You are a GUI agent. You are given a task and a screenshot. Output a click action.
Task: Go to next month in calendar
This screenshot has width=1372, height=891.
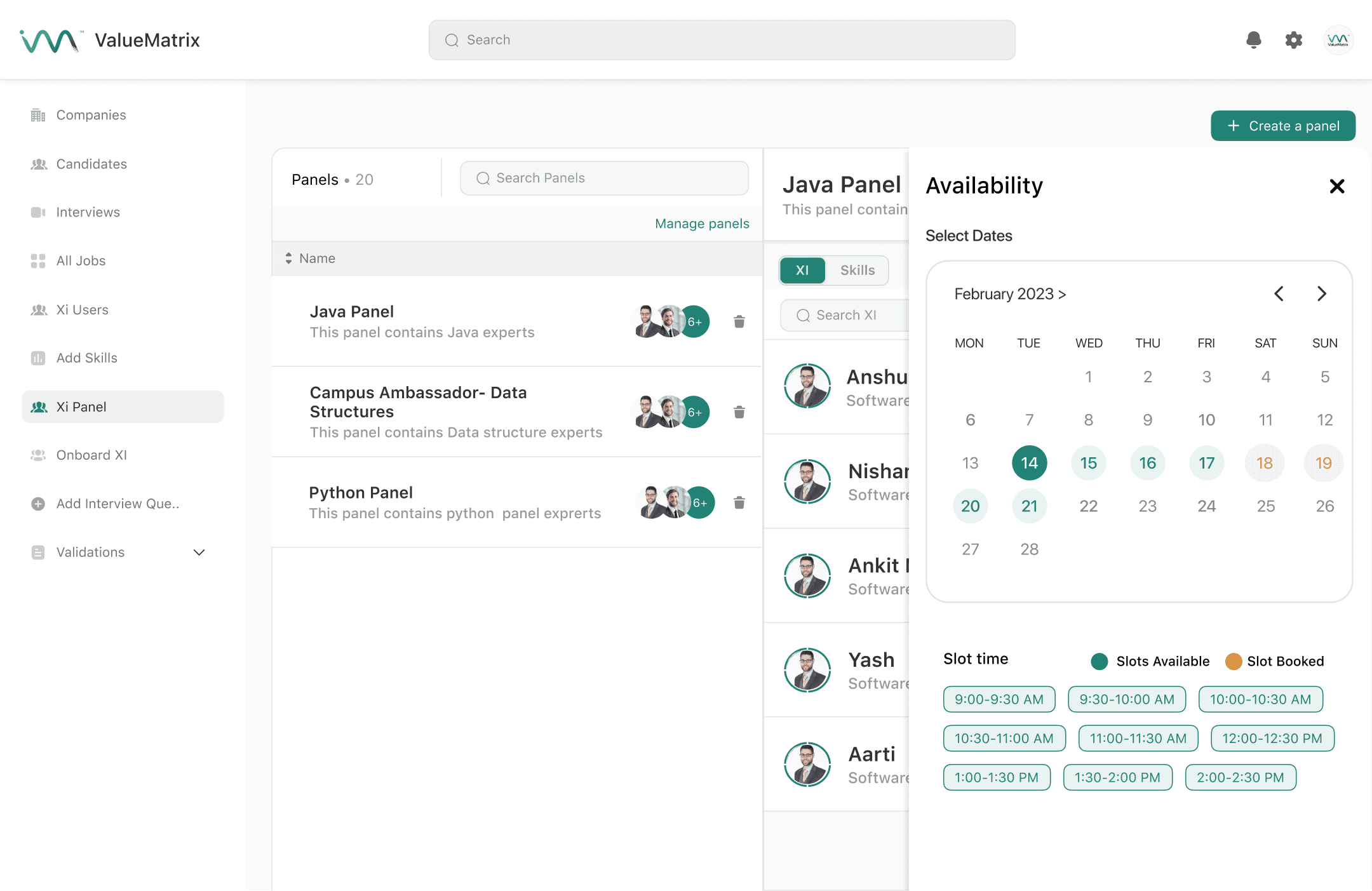1321,293
